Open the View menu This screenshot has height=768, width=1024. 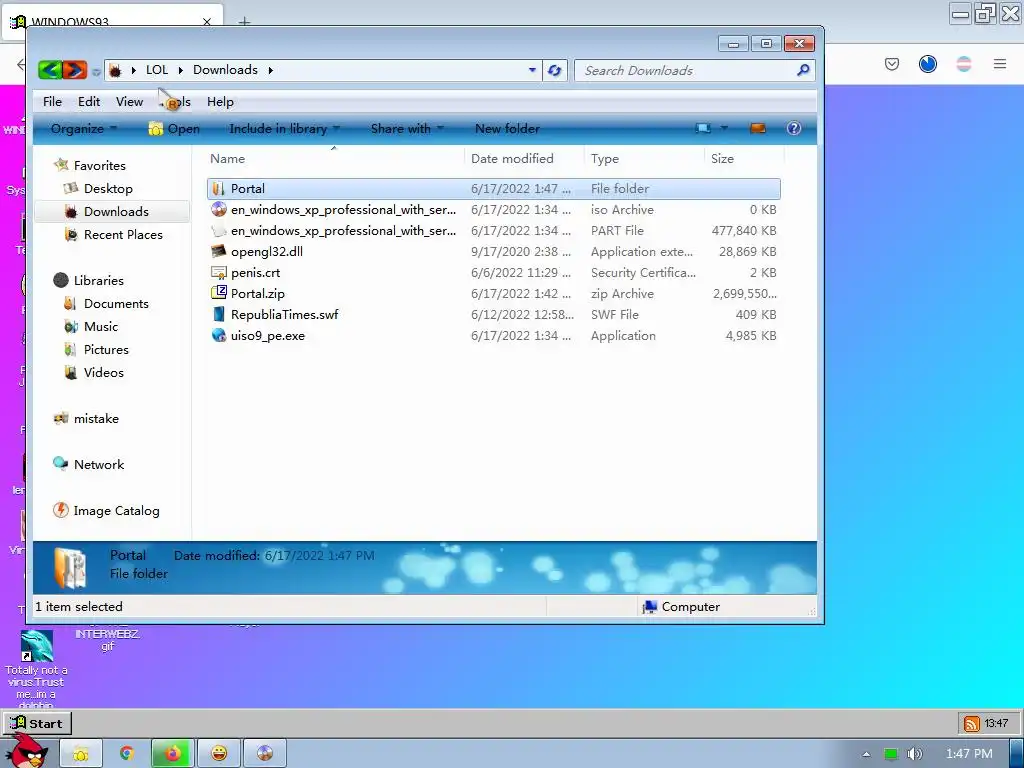129,102
